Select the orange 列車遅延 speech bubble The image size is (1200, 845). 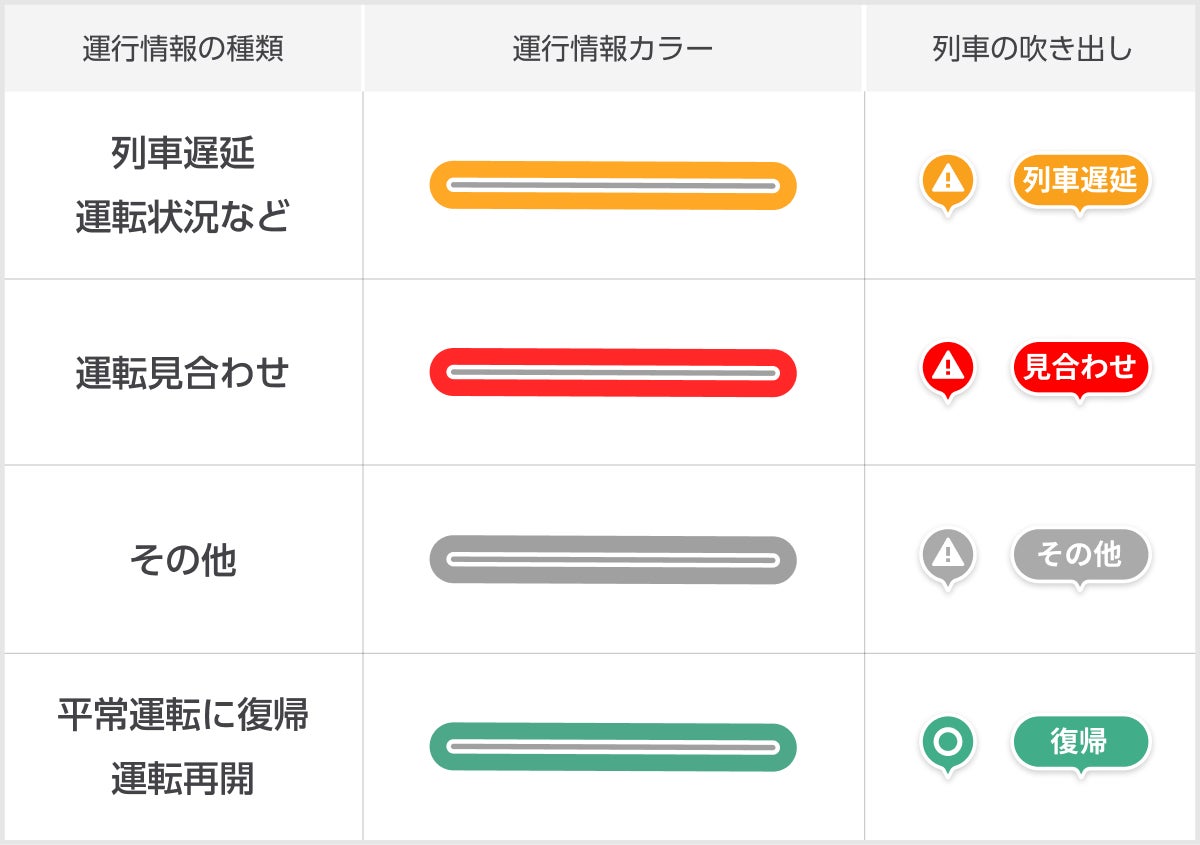[x=1080, y=180]
